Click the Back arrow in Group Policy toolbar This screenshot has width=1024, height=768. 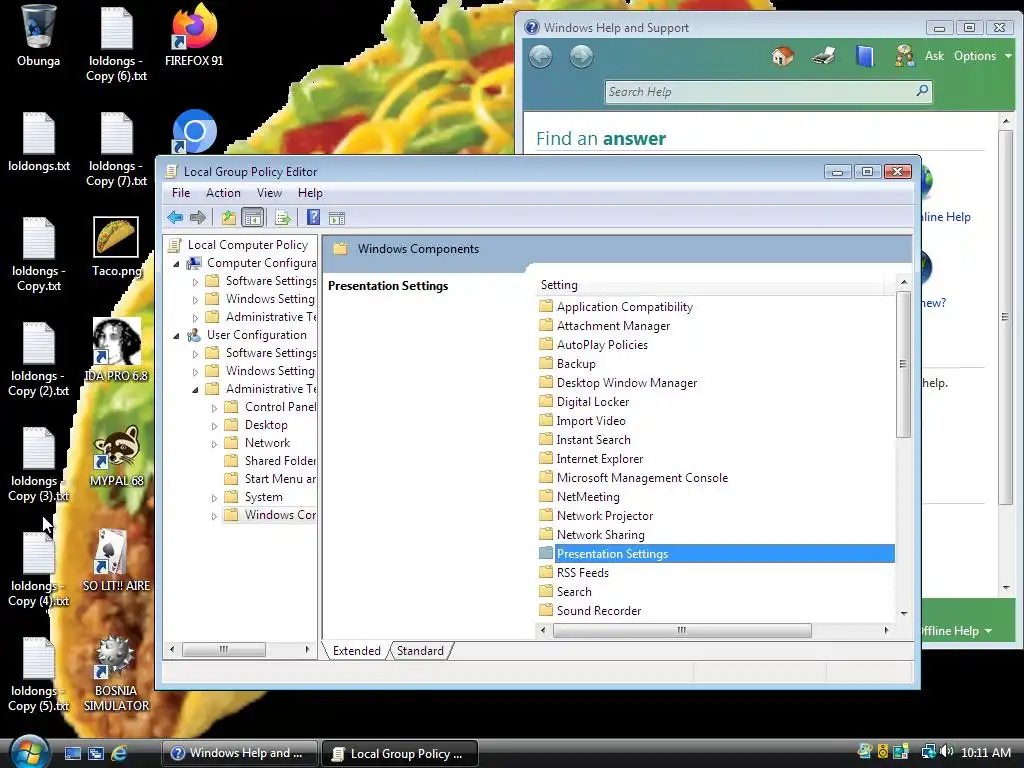[x=174, y=217]
